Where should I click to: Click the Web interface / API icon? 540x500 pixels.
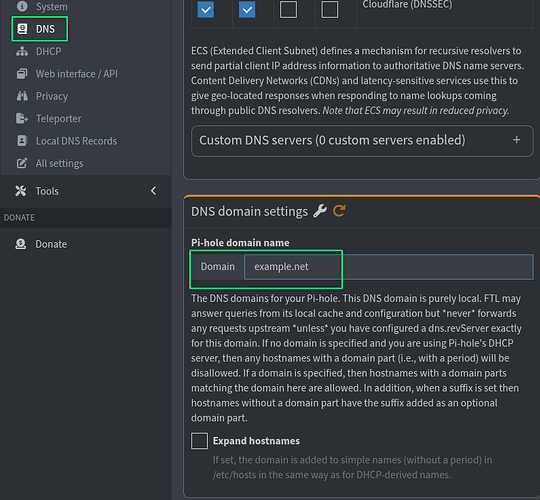point(22,74)
